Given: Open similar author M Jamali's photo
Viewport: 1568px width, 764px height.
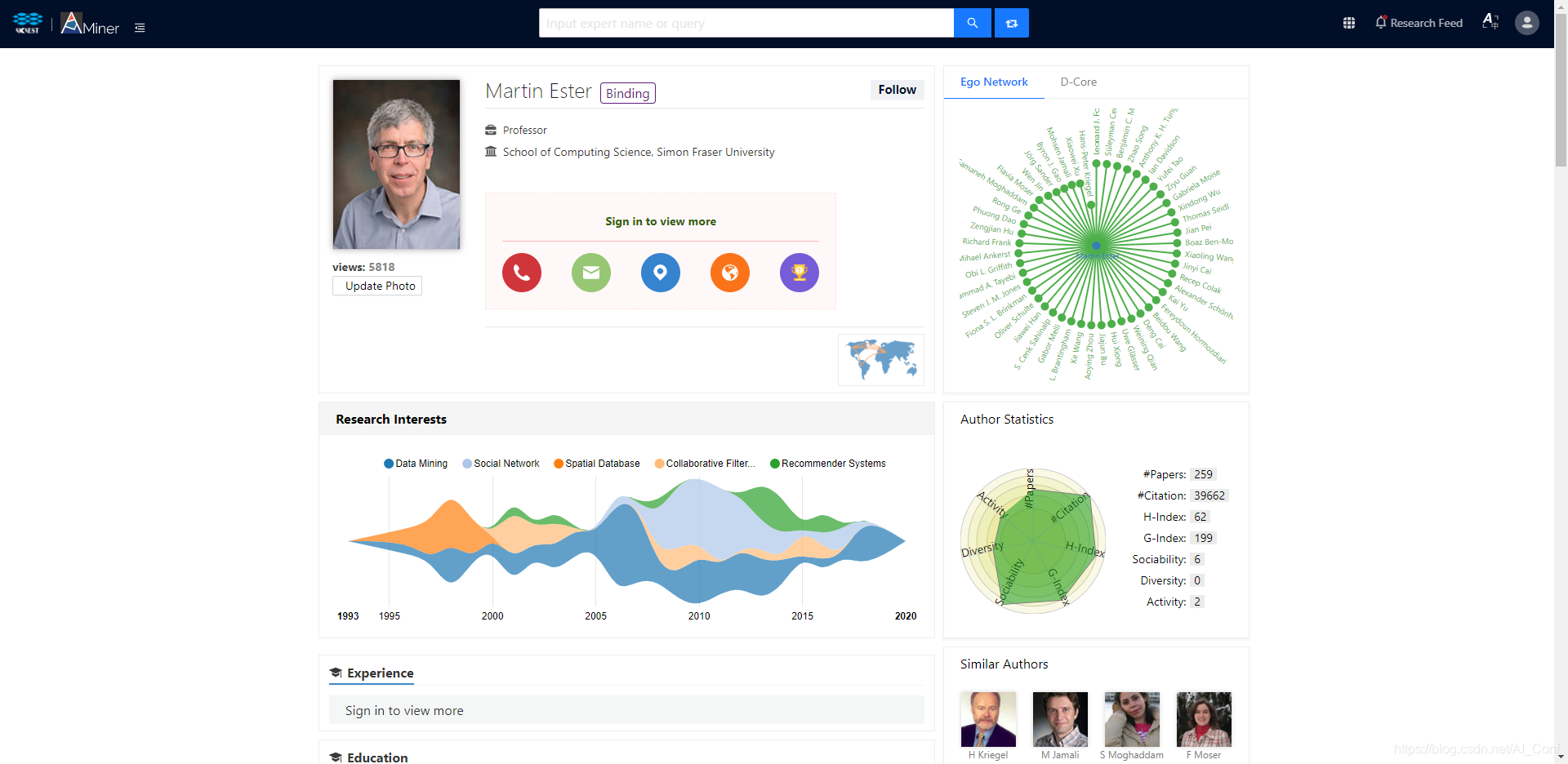Looking at the screenshot, I should 1060,719.
